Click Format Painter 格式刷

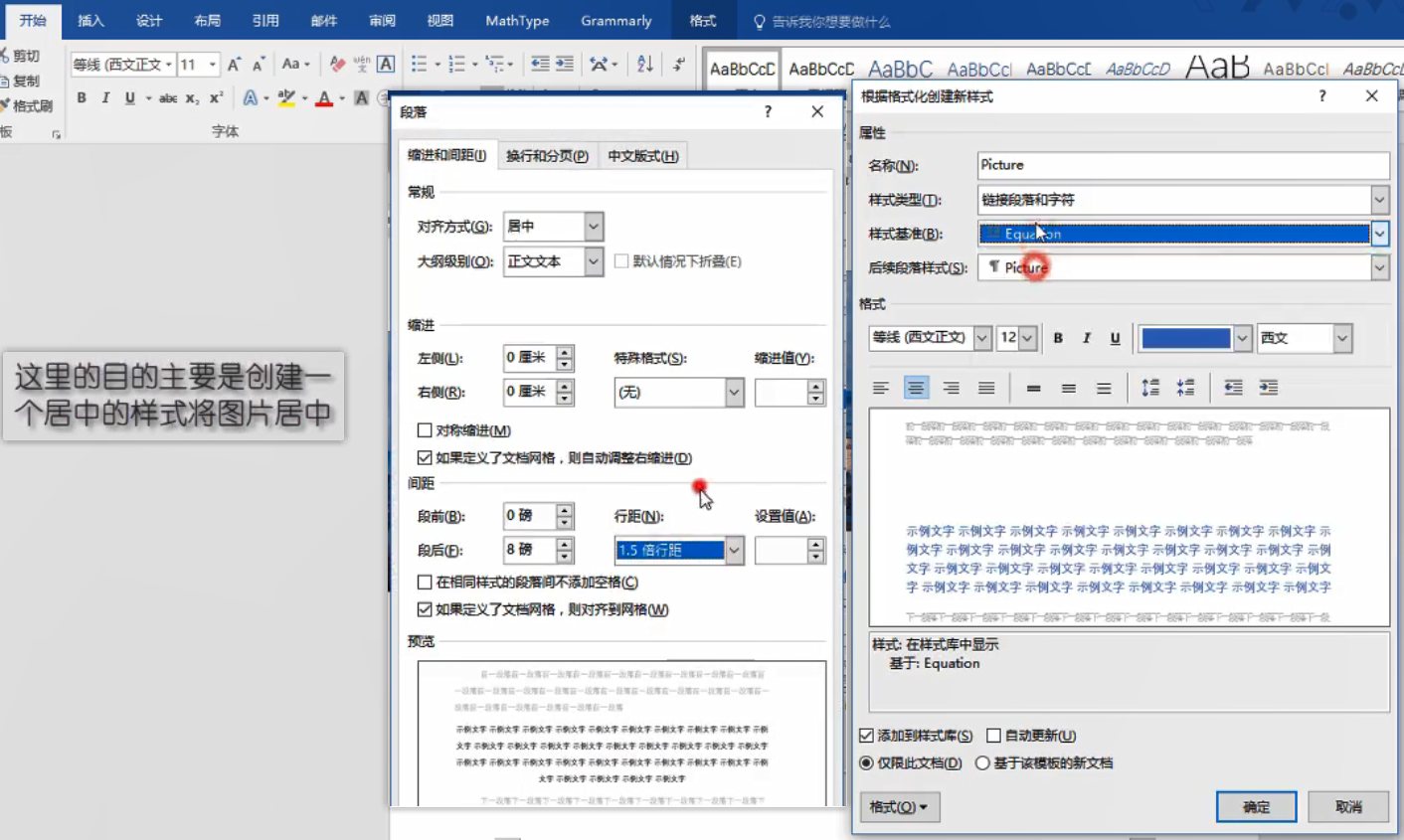[27, 105]
